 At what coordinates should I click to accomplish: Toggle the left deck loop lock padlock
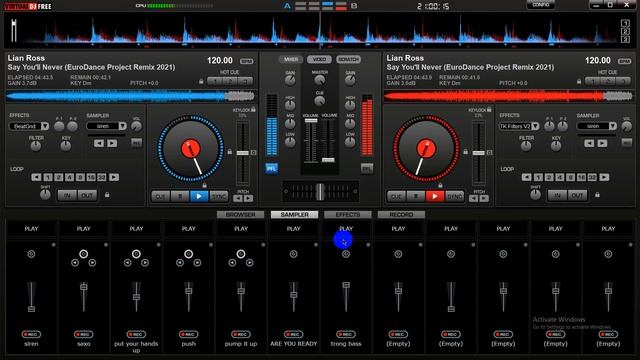[107, 195]
